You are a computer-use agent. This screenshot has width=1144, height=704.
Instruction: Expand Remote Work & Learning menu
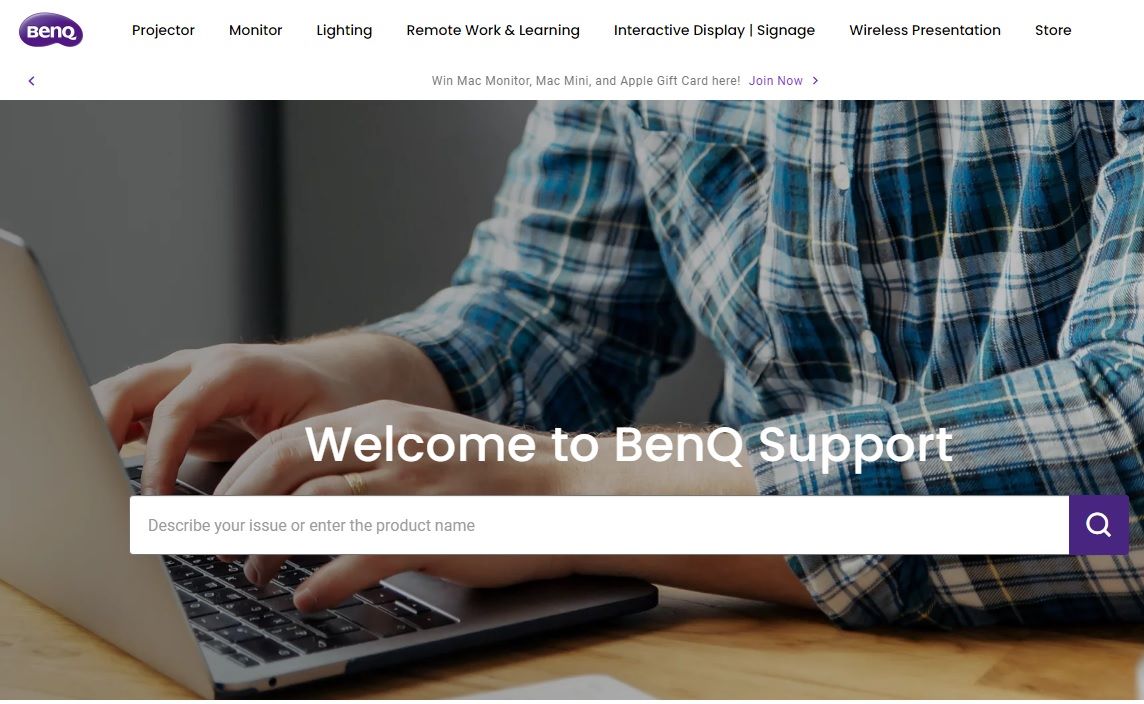click(492, 30)
